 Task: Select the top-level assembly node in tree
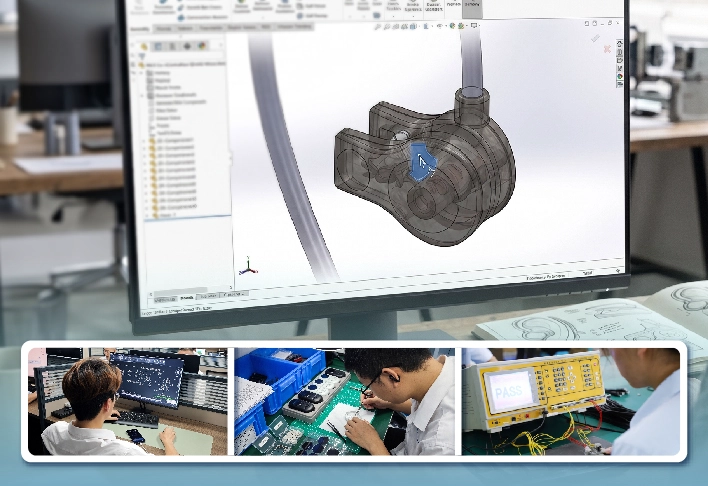pyautogui.click(x=181, y=65)
